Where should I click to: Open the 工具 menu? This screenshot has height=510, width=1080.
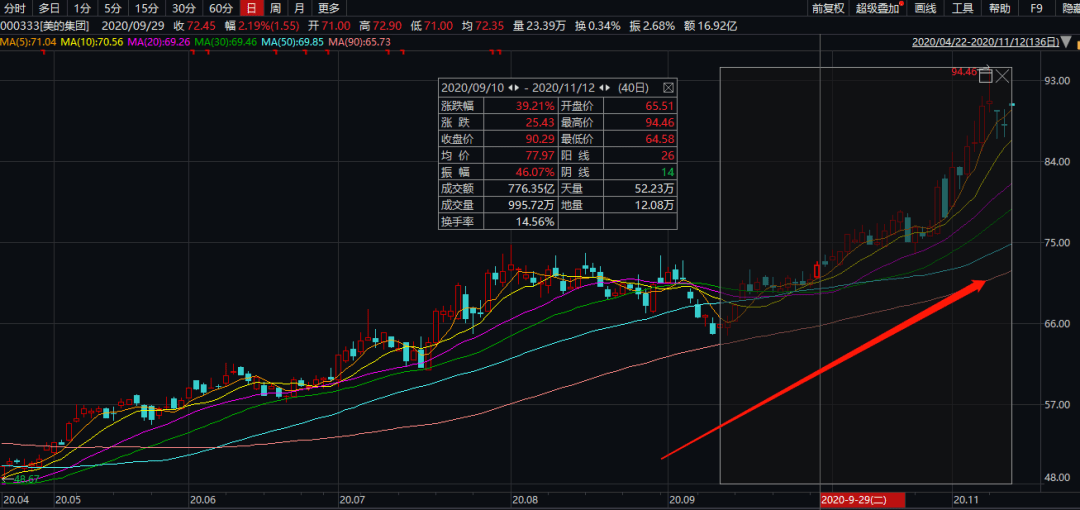click(x=962, y=8)
